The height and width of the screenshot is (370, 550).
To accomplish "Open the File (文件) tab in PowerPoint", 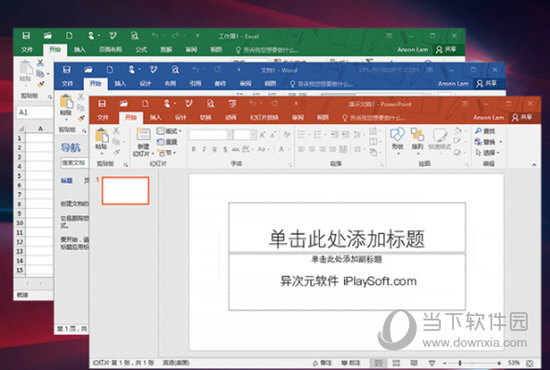I will point(103,117).
